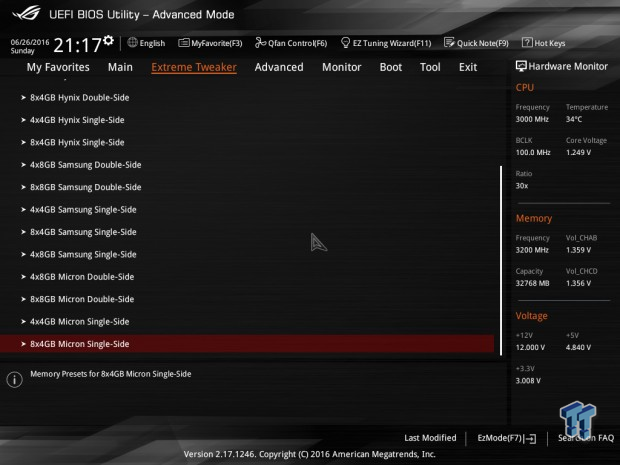Click the Search on FAQ link
The width and height of the screenshot is (620, 465).
point(586,438)
